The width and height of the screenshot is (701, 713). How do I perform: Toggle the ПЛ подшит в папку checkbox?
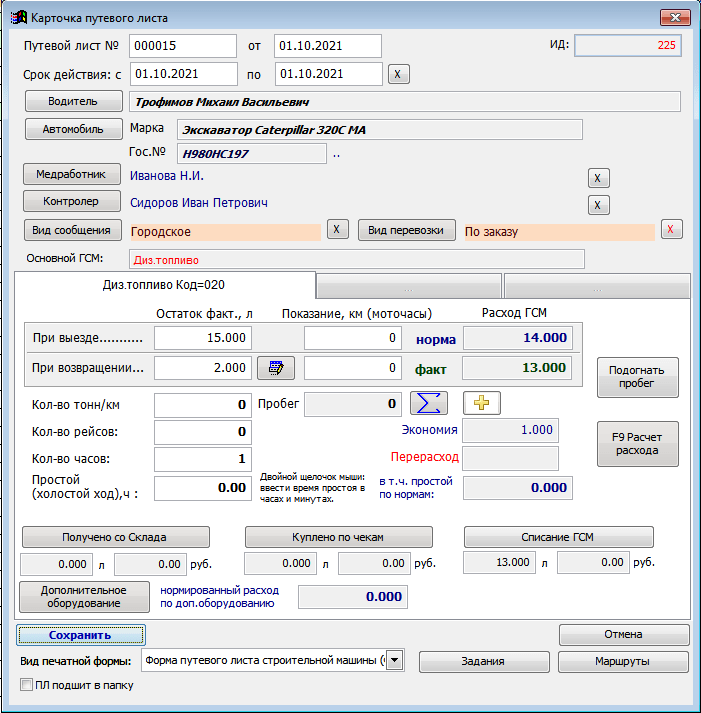[26, 685]
